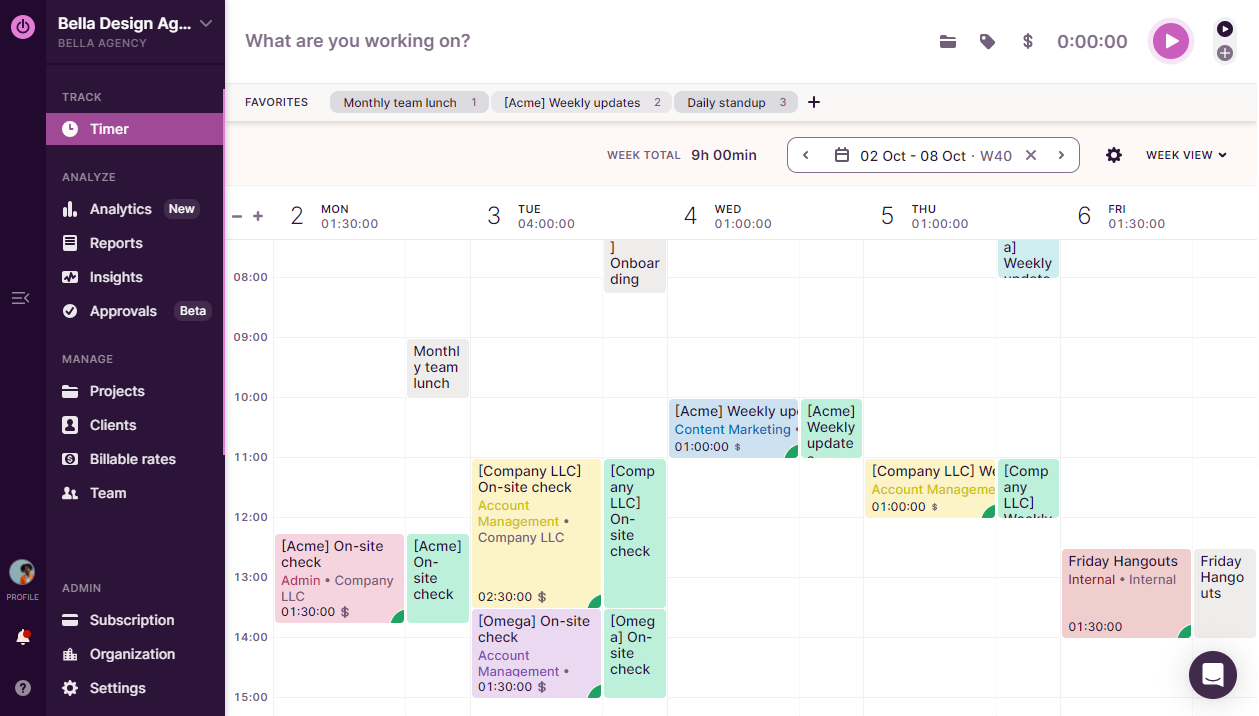This screenshot has height=716, width=1259.
Task: Open the Week View dropdown
Action: (1186, 155)
